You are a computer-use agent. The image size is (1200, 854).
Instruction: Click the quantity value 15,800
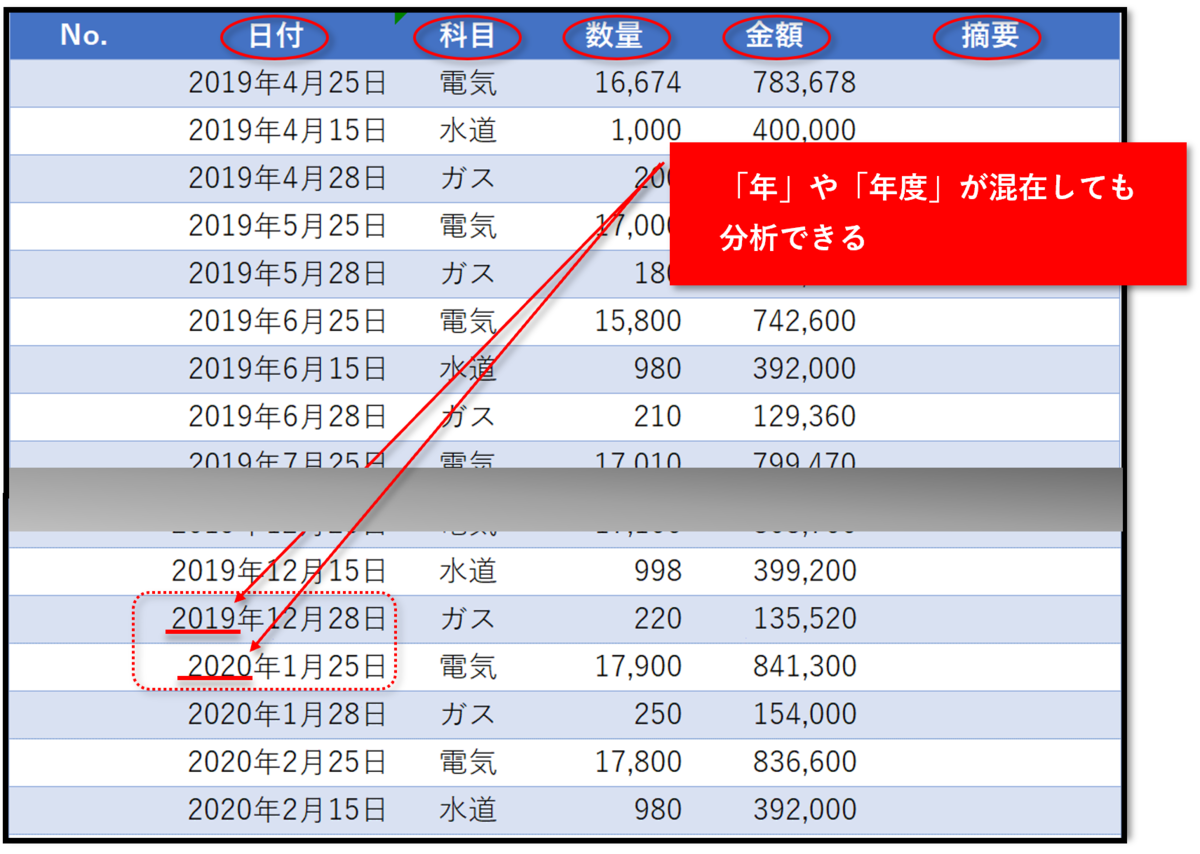[638, 321]
